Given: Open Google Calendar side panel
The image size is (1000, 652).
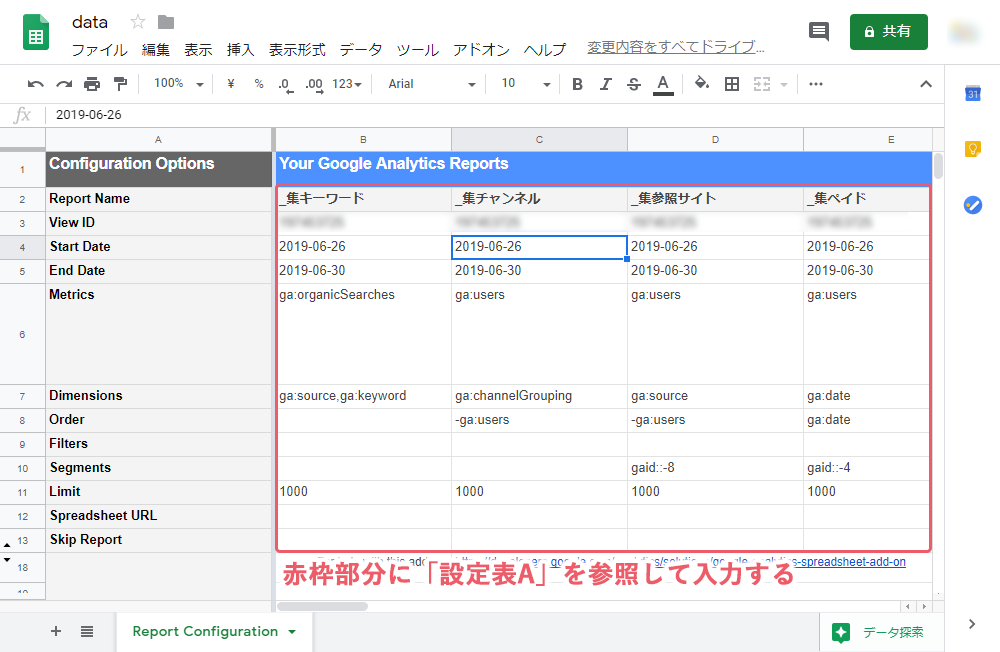Looking at the screenshot, I should pos(973,93).
